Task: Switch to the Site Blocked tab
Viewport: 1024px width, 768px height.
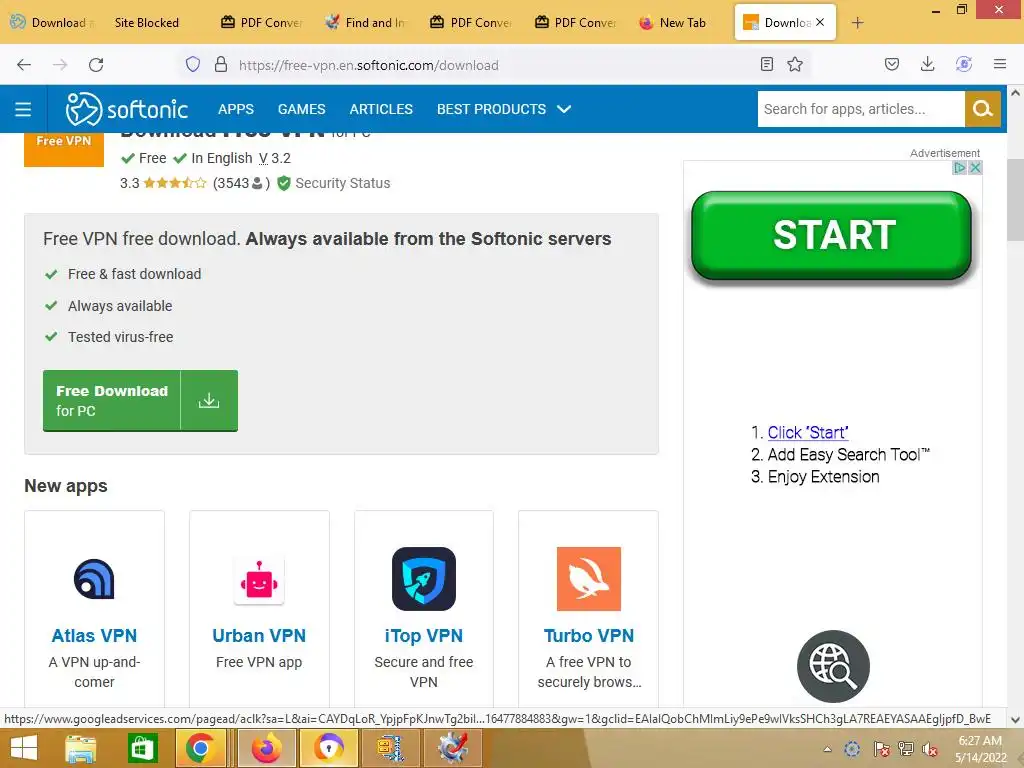Action: point(146,23)
